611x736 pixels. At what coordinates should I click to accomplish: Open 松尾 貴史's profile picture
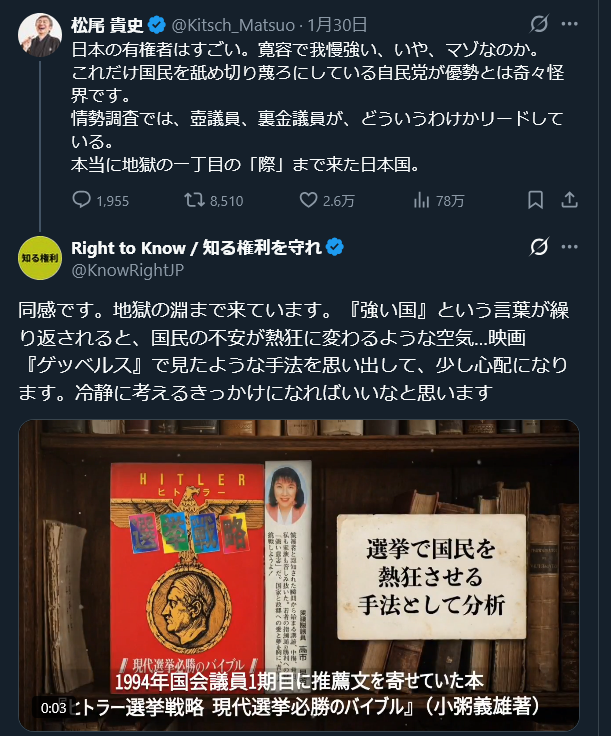(40, 35)
